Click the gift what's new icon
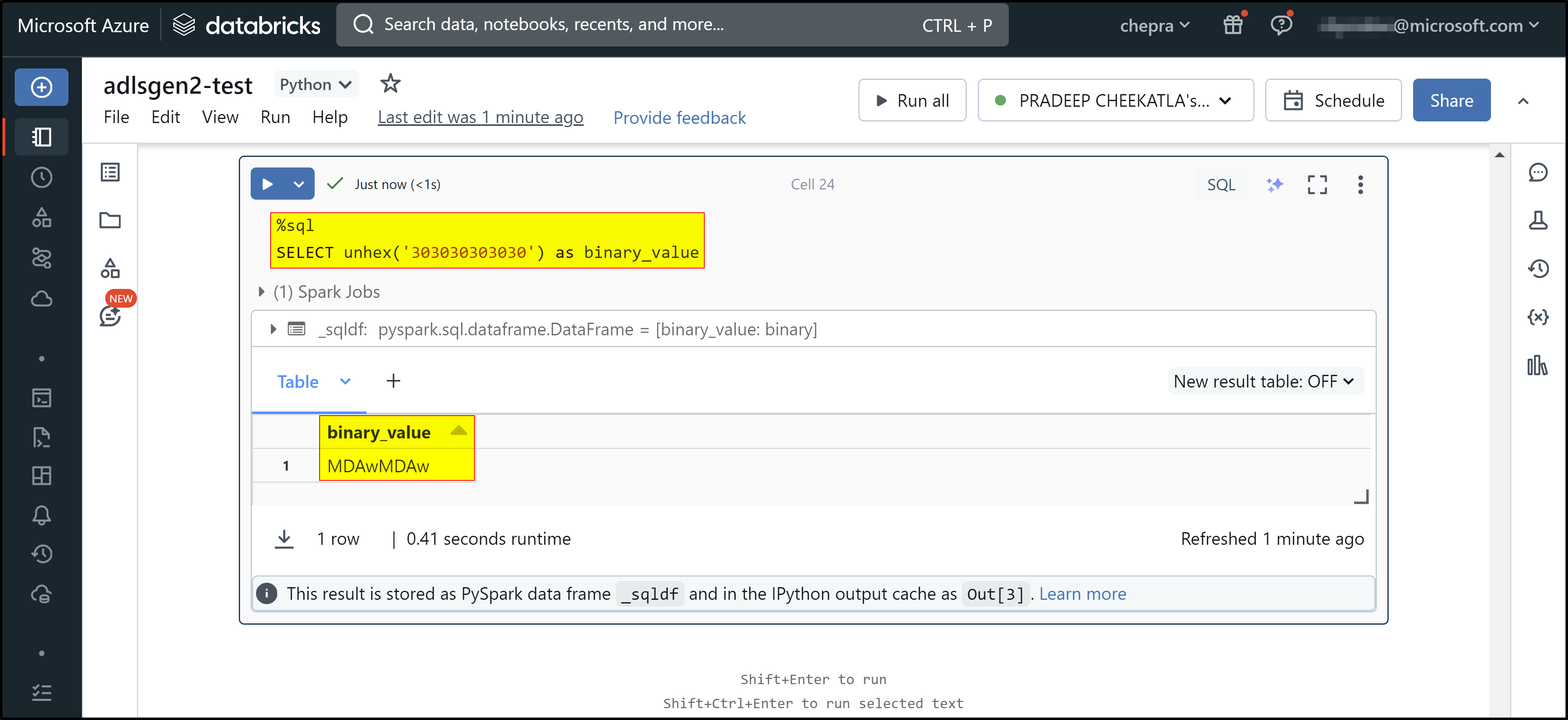 coord(1233,25)
